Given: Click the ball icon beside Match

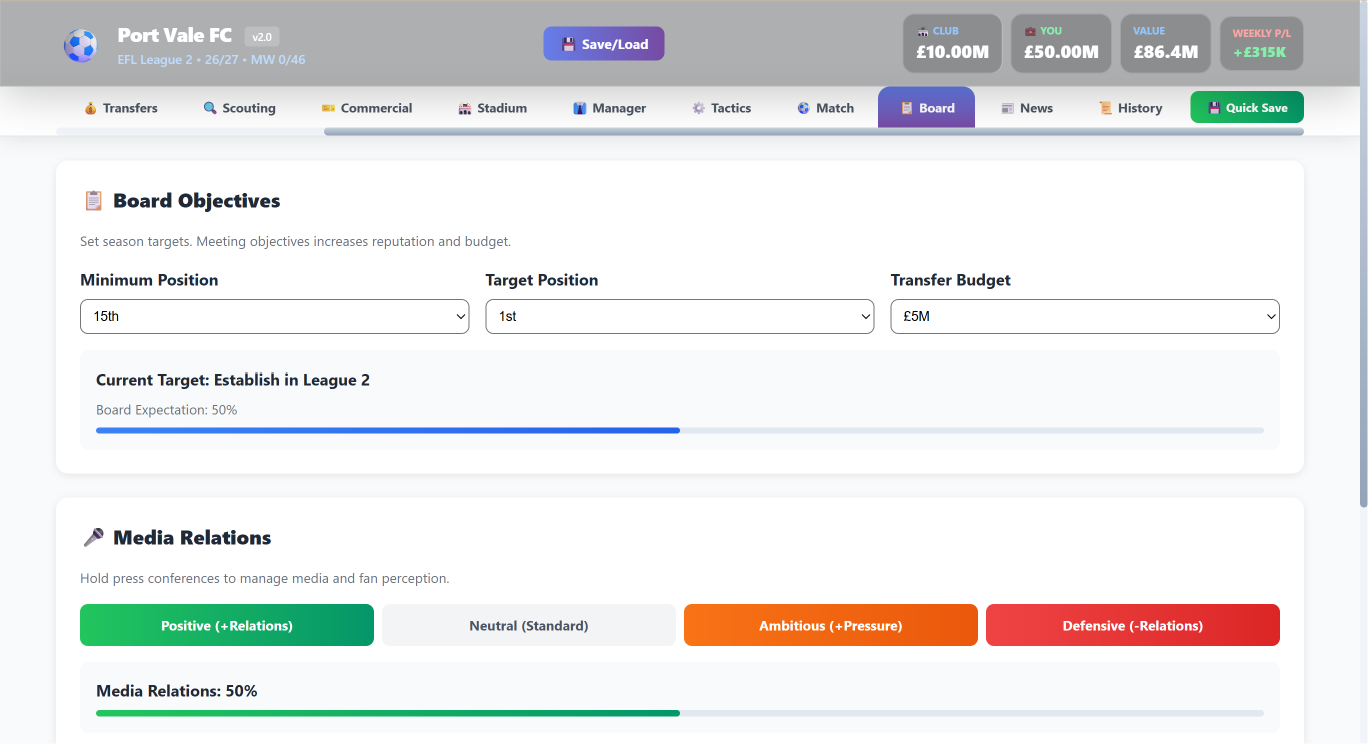Looking at the screenshot, I should (x=804, y=108).
